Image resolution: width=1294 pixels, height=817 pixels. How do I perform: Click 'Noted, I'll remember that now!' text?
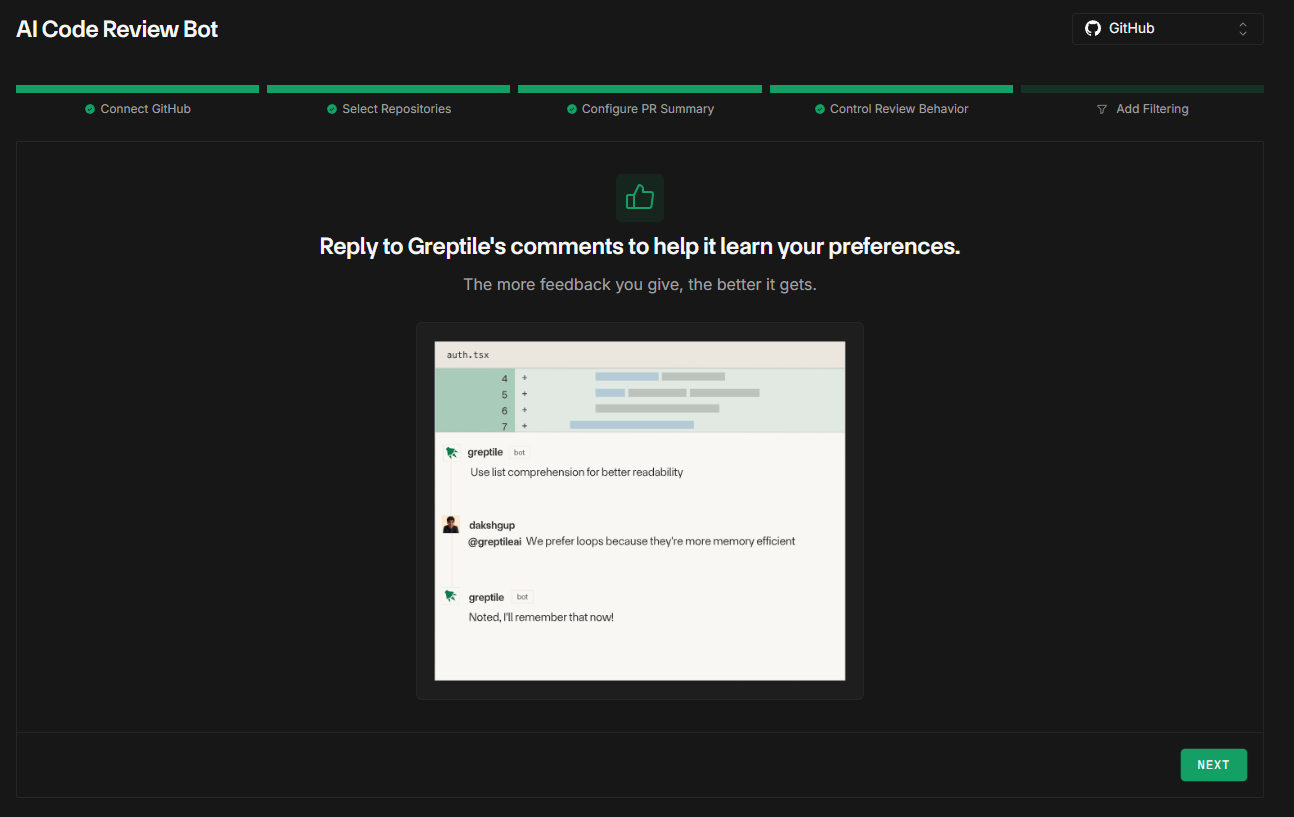541,617
